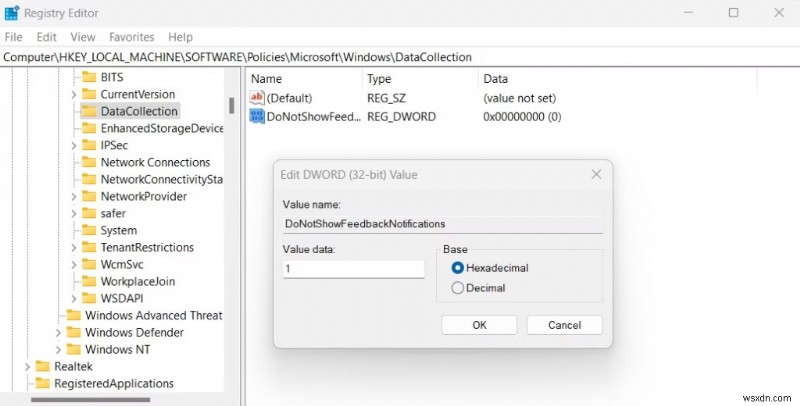Click the WcmSvc folder icon
800x406 pixels.
click(x=89, y=264)
